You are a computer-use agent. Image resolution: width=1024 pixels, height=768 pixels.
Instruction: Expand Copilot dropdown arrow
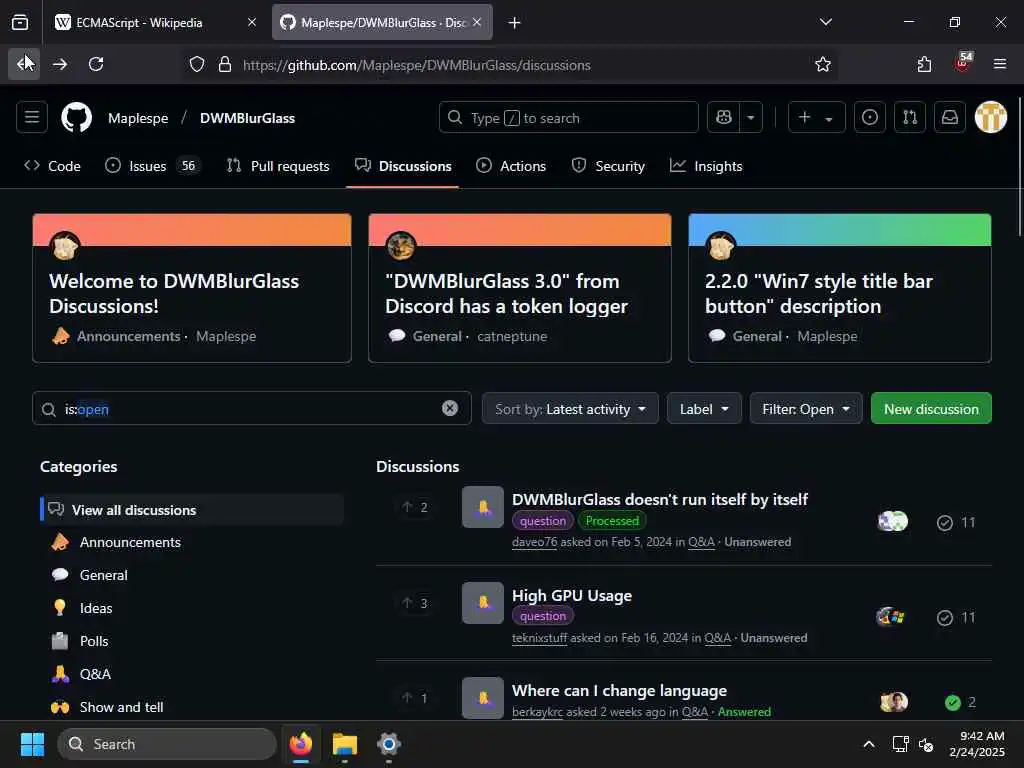(751, 118)
